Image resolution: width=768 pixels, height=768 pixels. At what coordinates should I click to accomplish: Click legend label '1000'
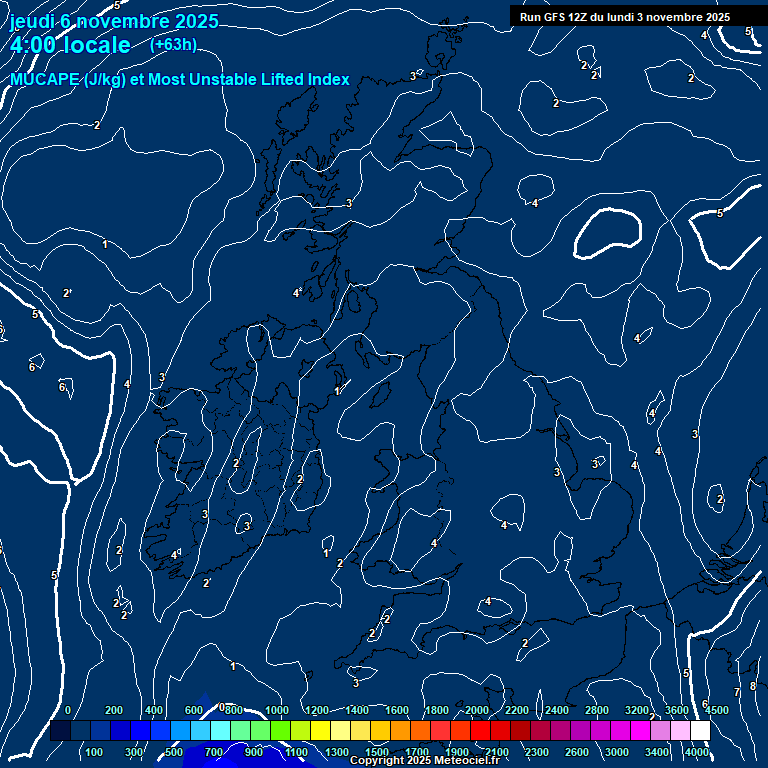(277, 710)
